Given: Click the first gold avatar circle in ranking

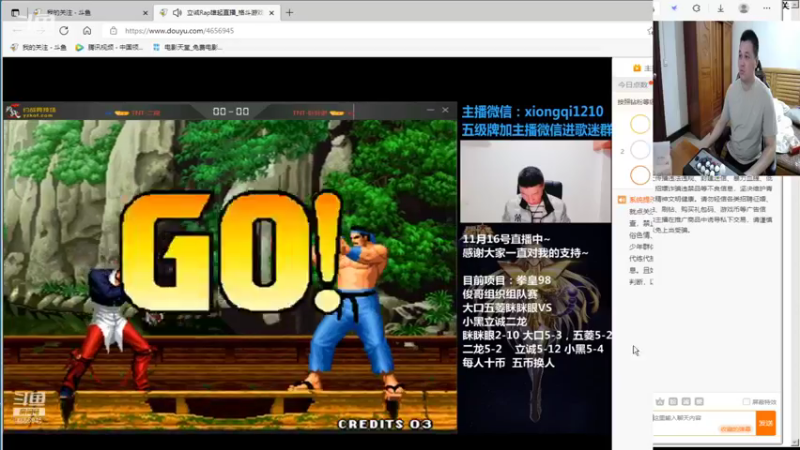Looking at the screenshot, I should point(640,124).
